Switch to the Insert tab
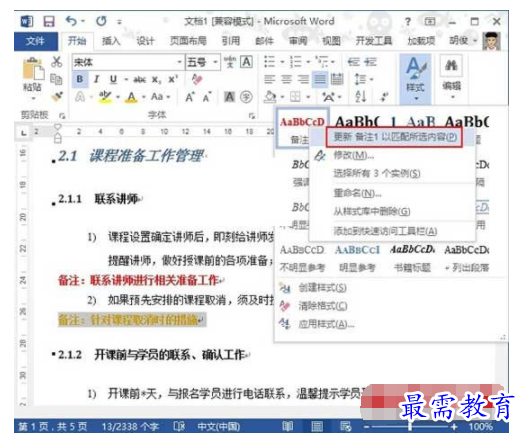The width and height of the screenshot is (523, 438). tap(111, 41)
